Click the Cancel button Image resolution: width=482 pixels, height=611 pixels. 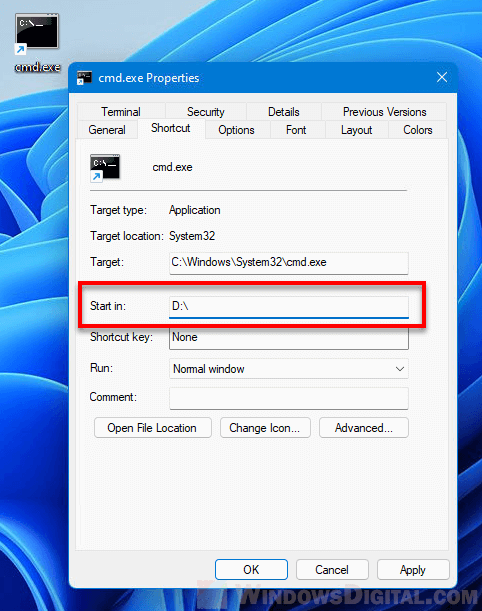[332, 570]
